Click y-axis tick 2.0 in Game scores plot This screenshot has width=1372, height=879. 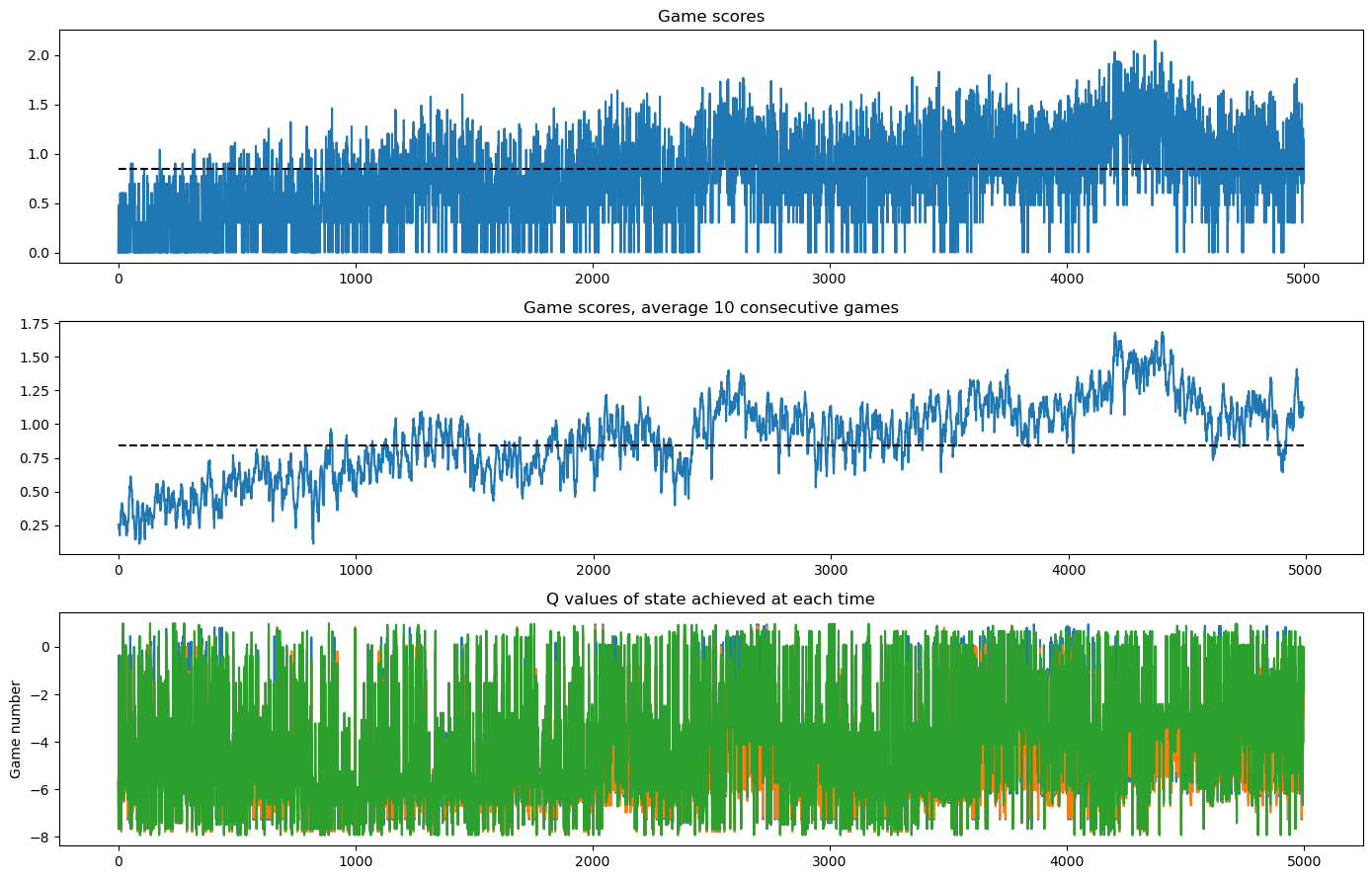click(x=40, y=55)
